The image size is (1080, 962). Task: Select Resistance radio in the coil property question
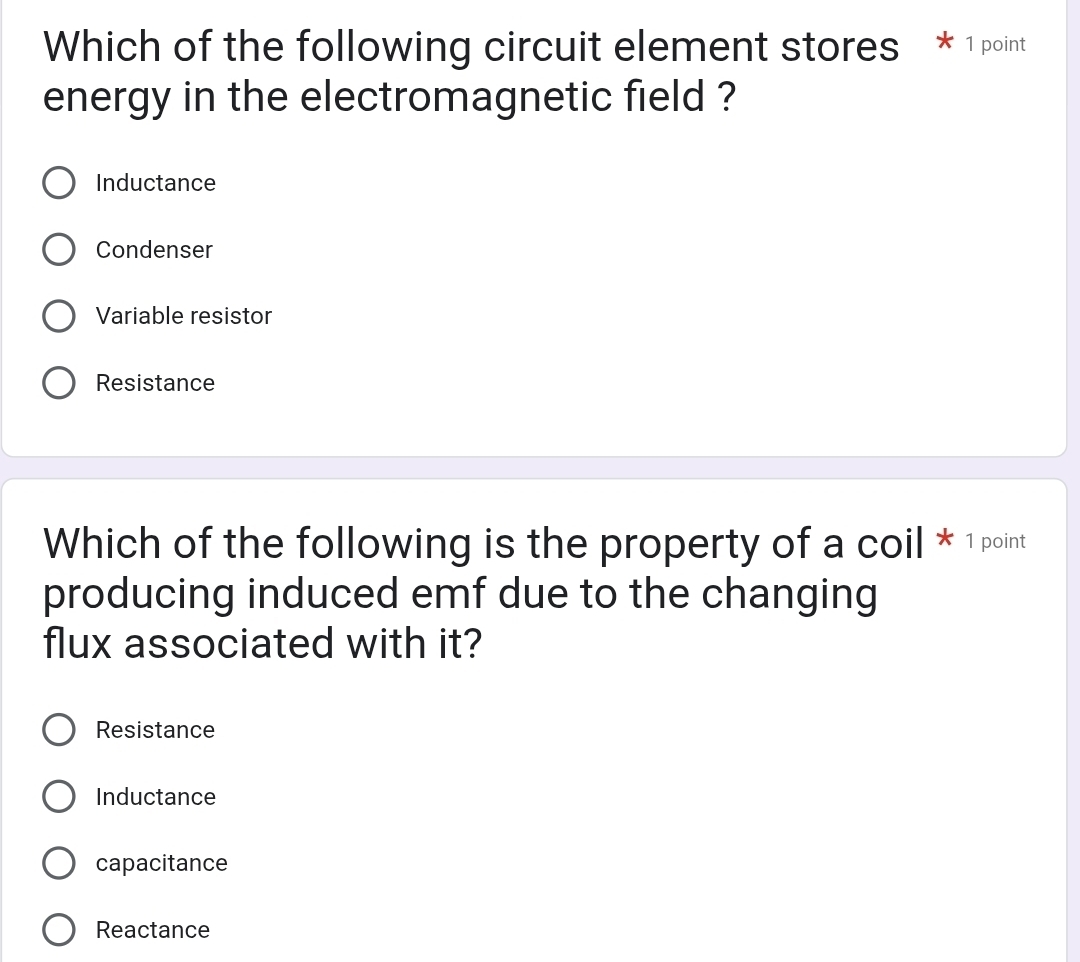[x=59, y=730]
